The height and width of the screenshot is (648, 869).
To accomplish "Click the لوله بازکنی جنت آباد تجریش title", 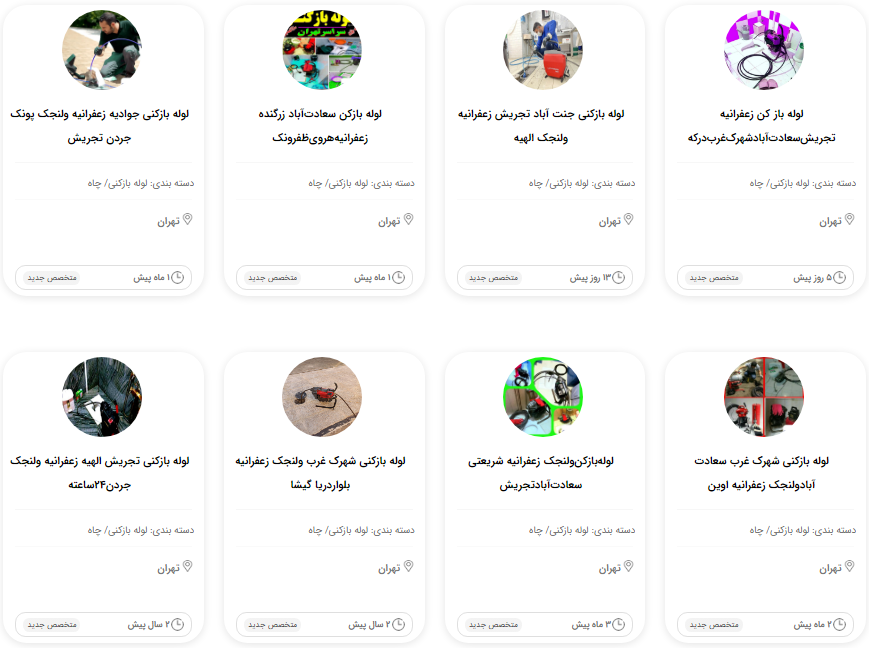I will (541, 126).
